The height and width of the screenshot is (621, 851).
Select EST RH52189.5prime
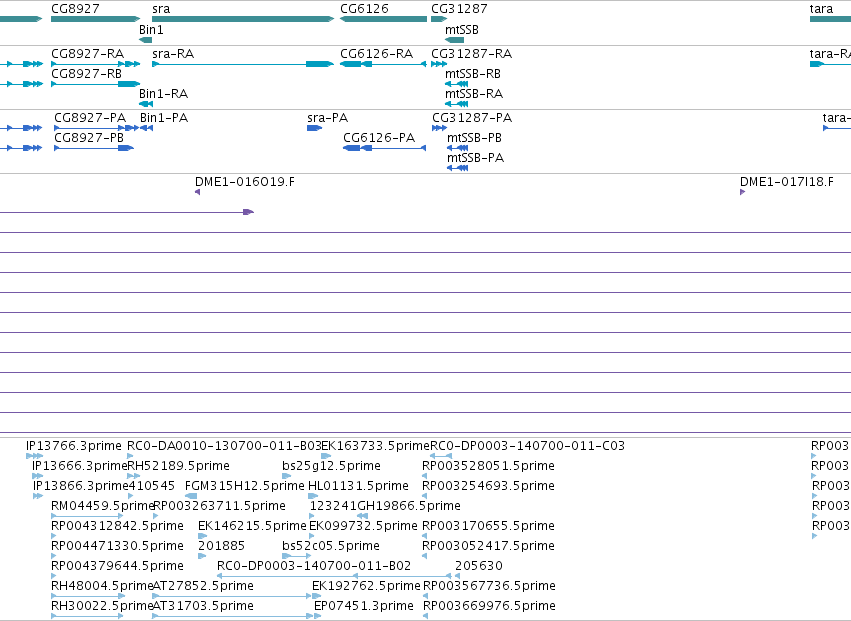coord(134,476)
